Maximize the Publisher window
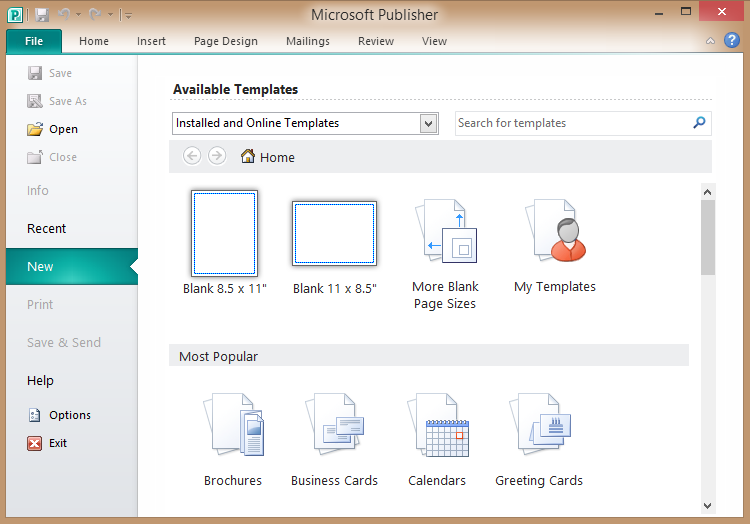Viewport: 750px width, 524px height. (685, 11)
